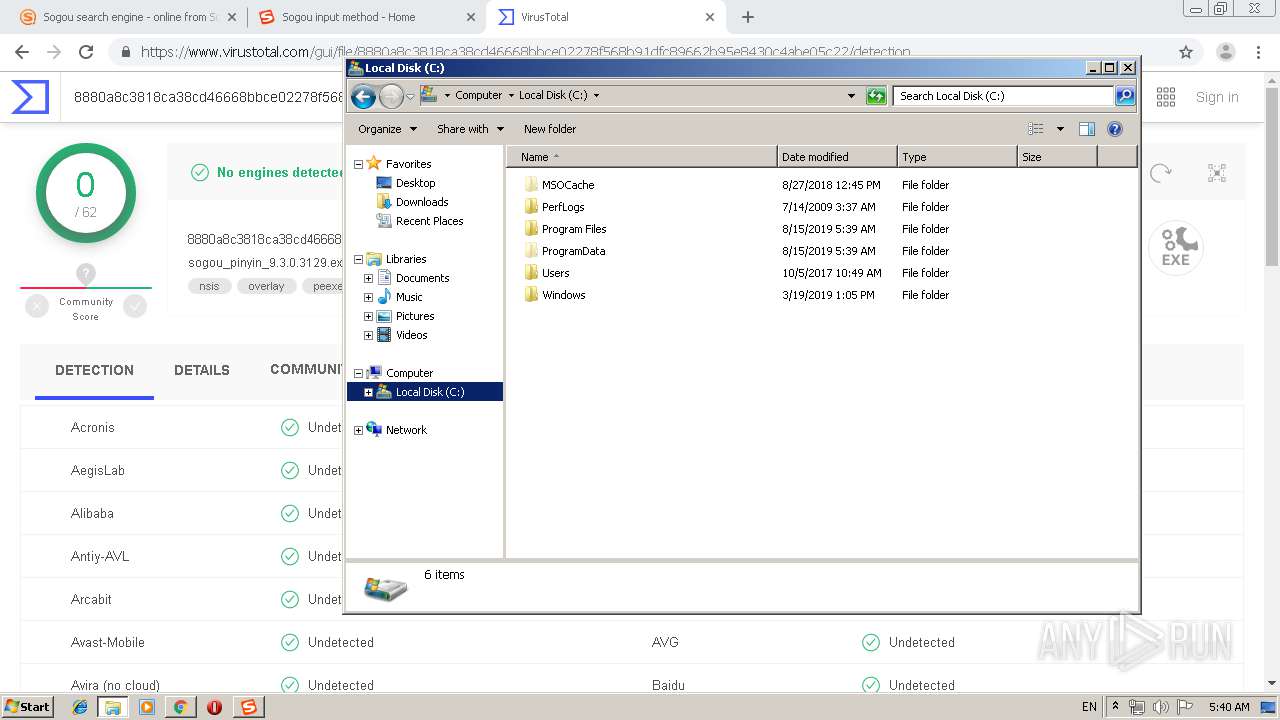Select the Users folder
Screen dimensions: 1280x720
(555, 273)
